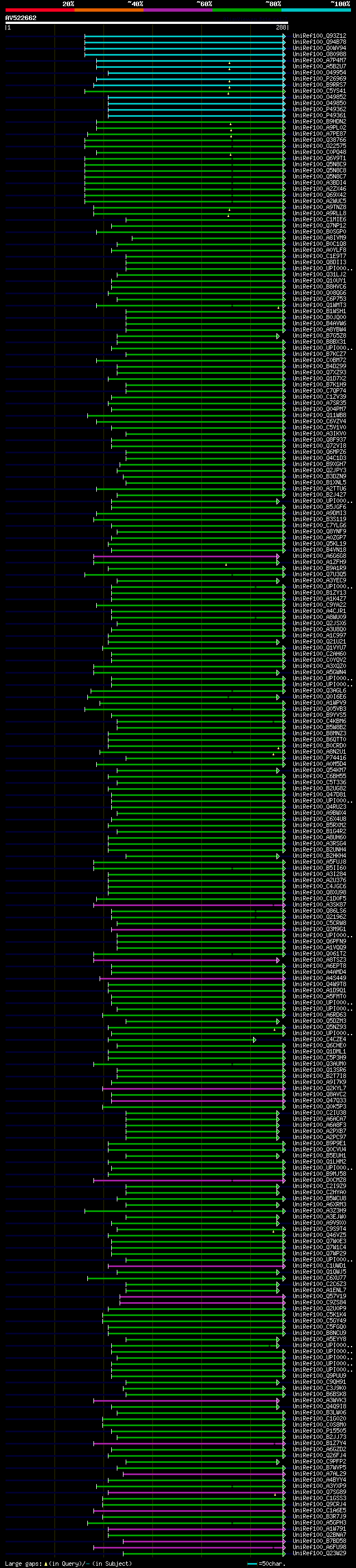This screenshot has height=1568, width=356.
Task: Open hit UniRef100_Q7NP12
Action: click(x=319, y=225)
